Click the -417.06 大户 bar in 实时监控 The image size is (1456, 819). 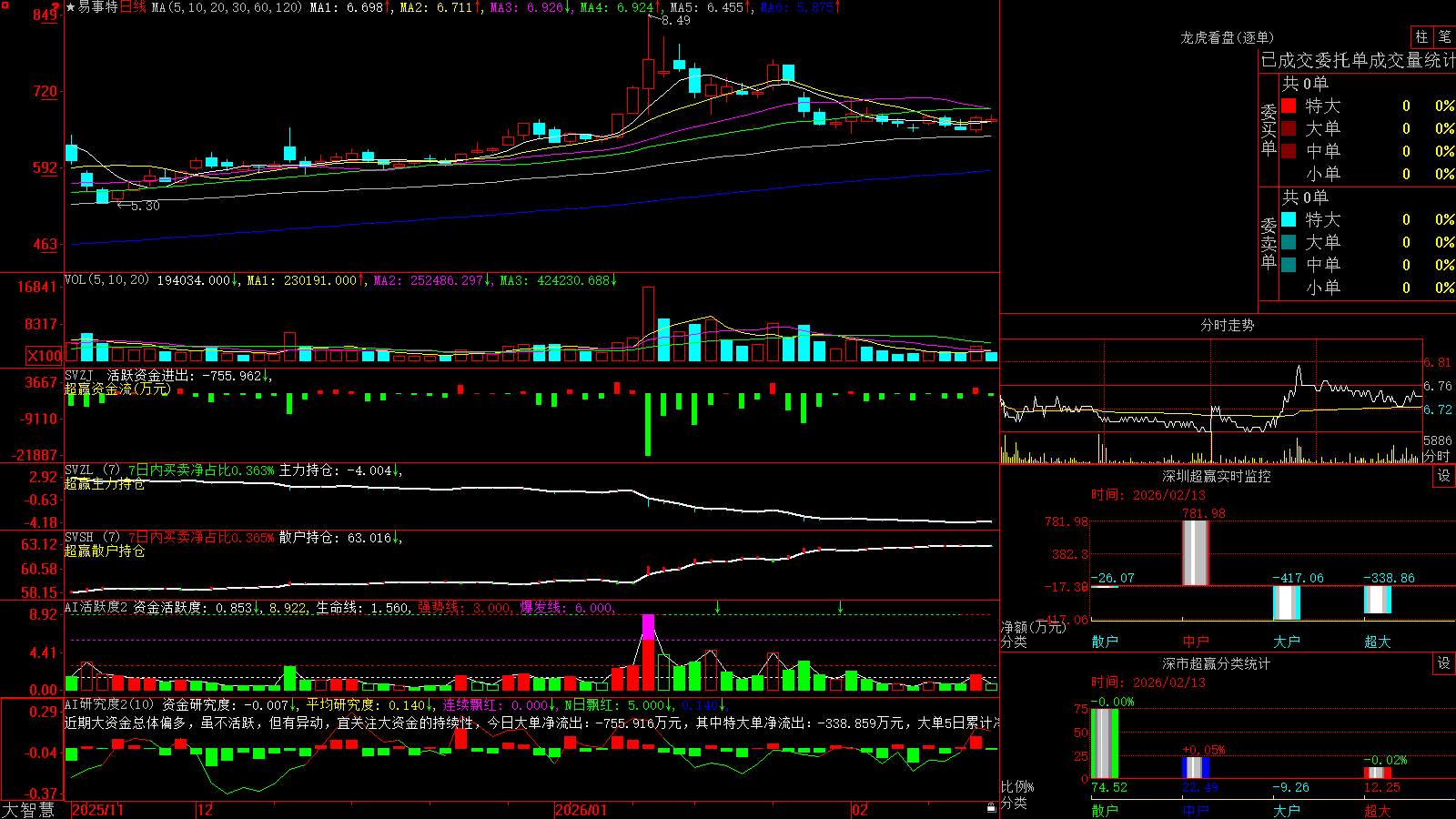coord(1287,602)
